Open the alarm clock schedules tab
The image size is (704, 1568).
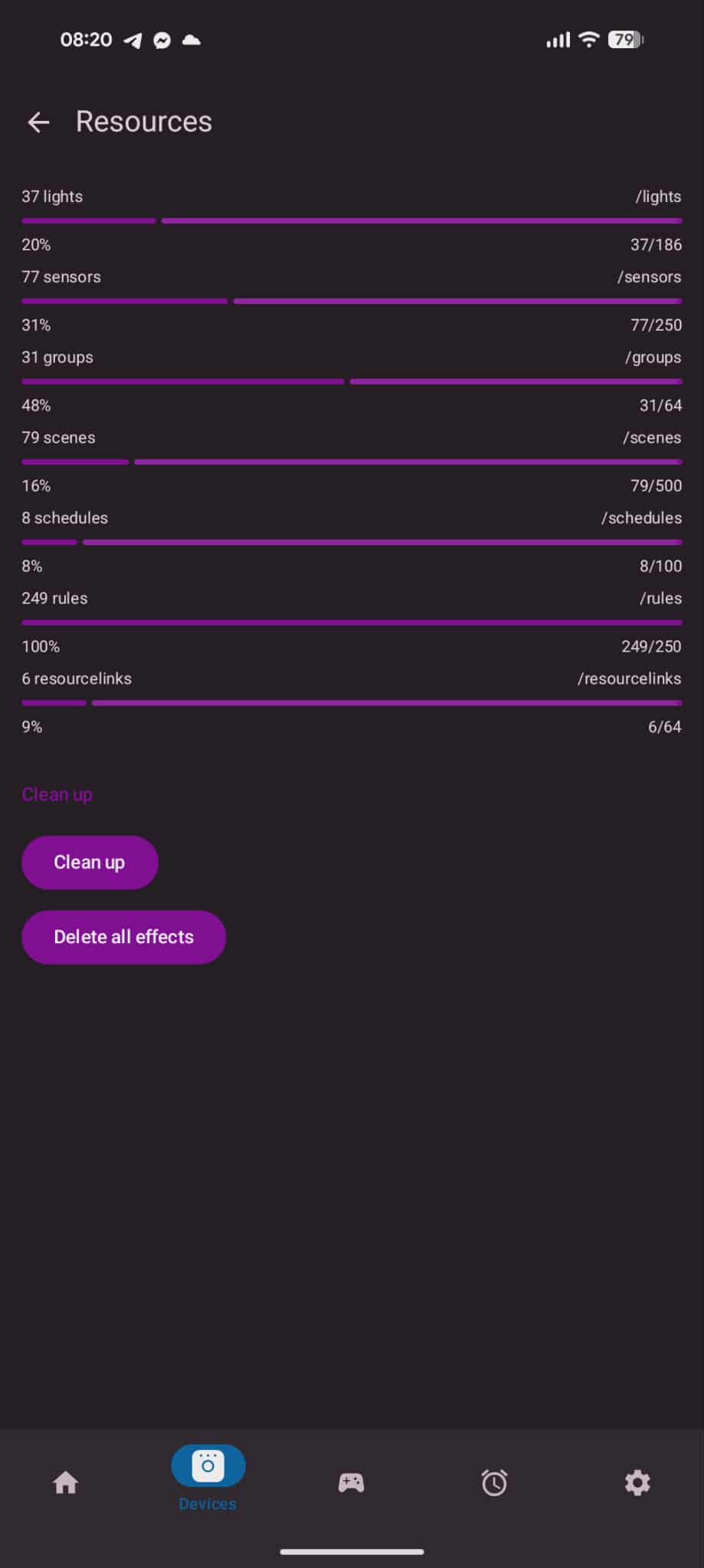[494, 1483]
